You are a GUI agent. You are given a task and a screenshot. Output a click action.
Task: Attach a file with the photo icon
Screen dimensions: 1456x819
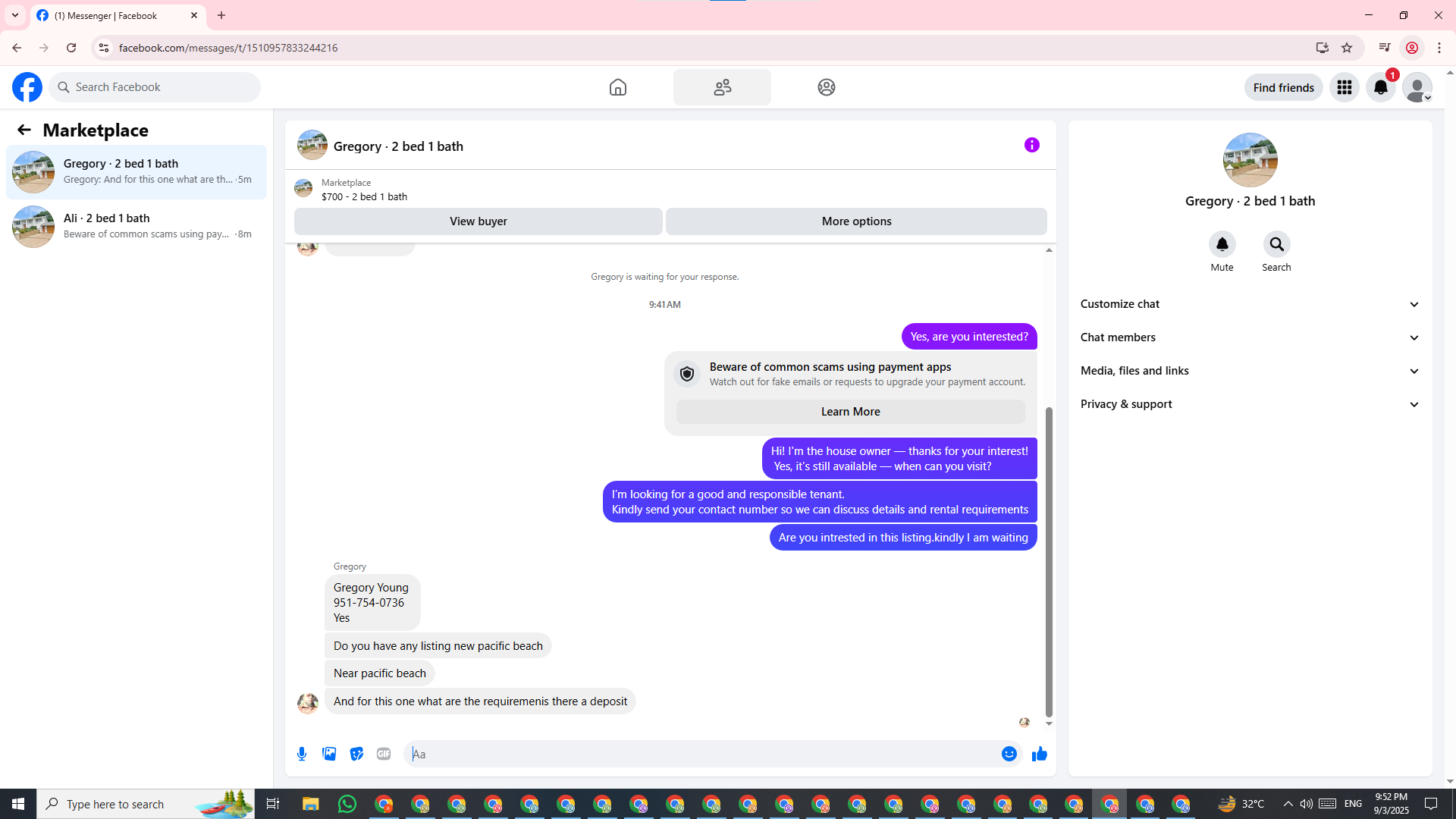pyautogui.click(x=329, y=754)
